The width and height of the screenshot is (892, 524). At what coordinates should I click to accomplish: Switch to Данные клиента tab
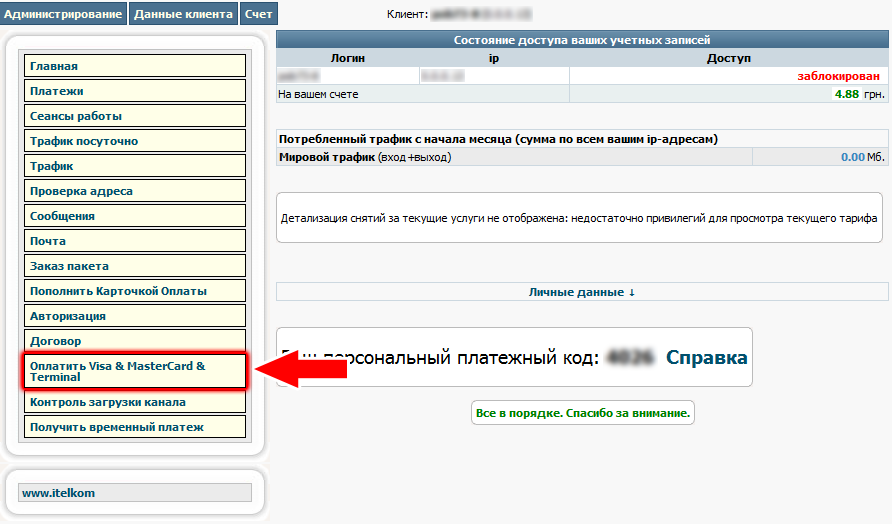[183, 14]
